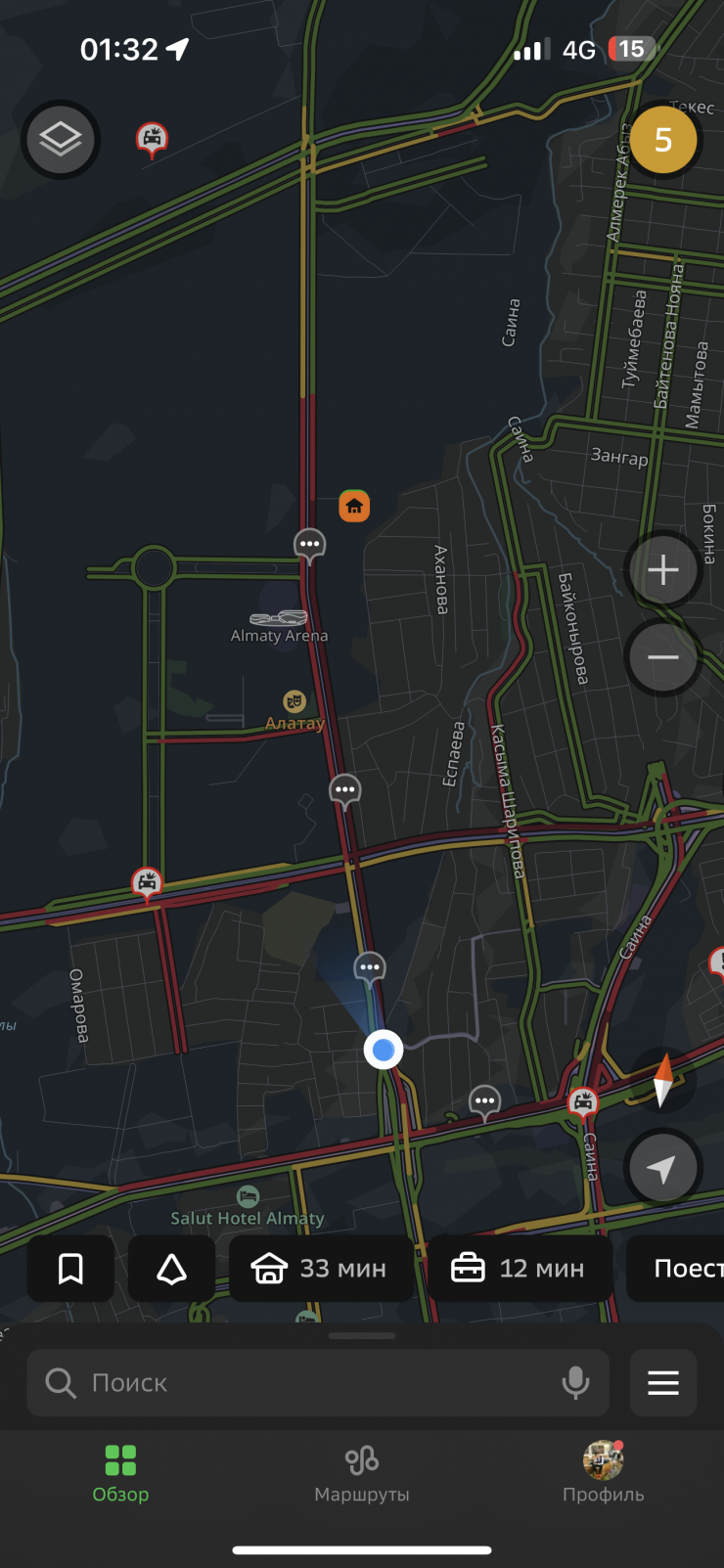Tap the road alert triangle button
The image size is (724, 1568).
coord(172,1269)
